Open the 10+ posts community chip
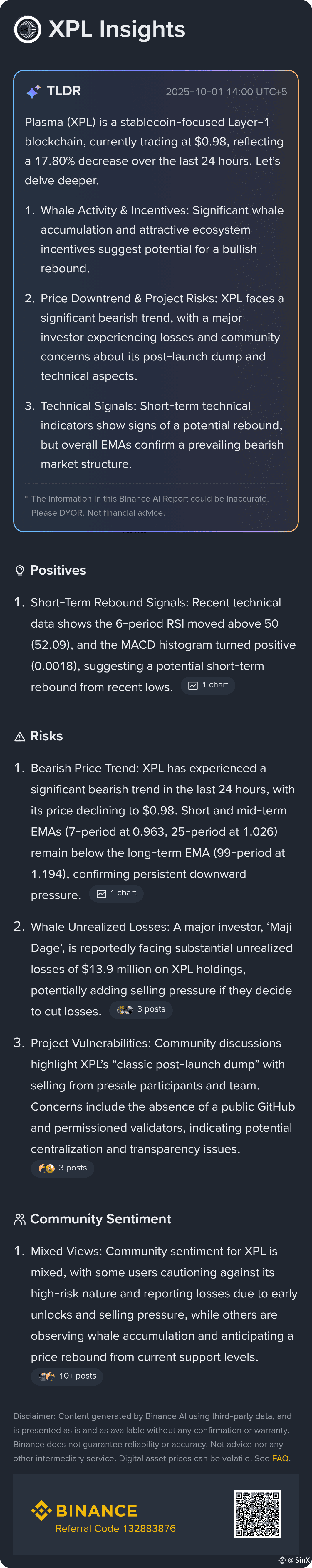312x1568 pixels. pyautogui.click(x=67, y=1376)
